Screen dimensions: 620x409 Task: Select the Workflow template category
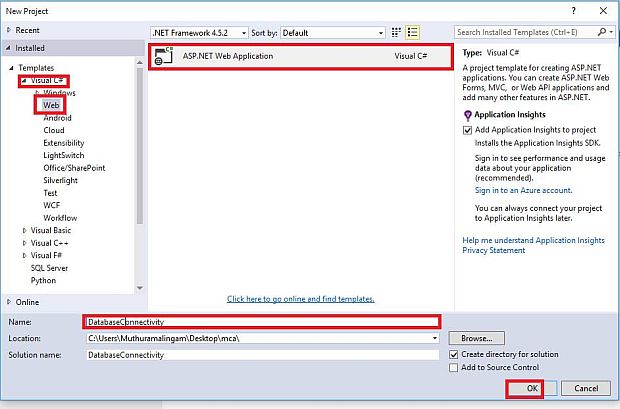coord(60,218)
